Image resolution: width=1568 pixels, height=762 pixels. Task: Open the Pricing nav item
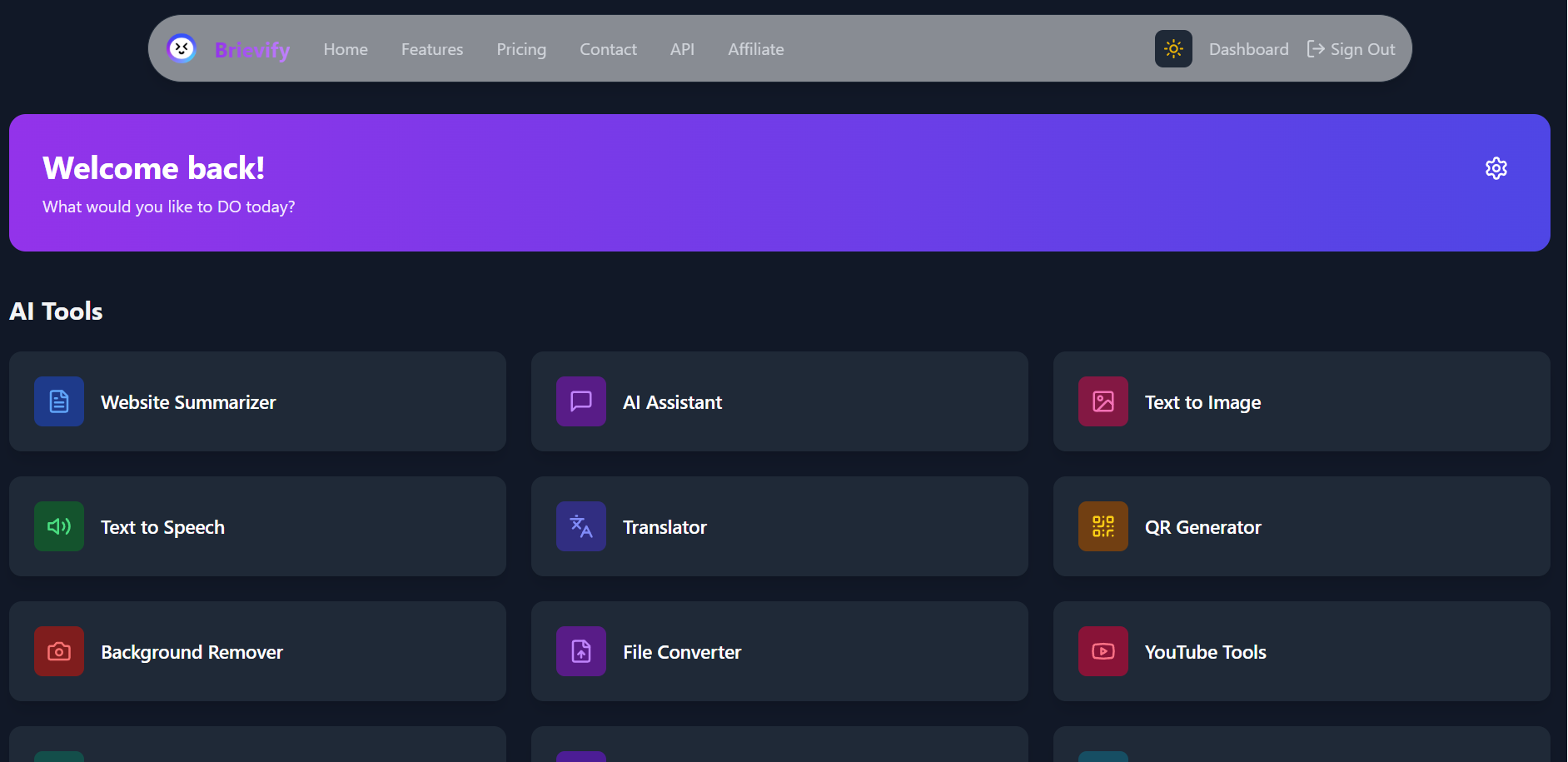coord(521,49)
